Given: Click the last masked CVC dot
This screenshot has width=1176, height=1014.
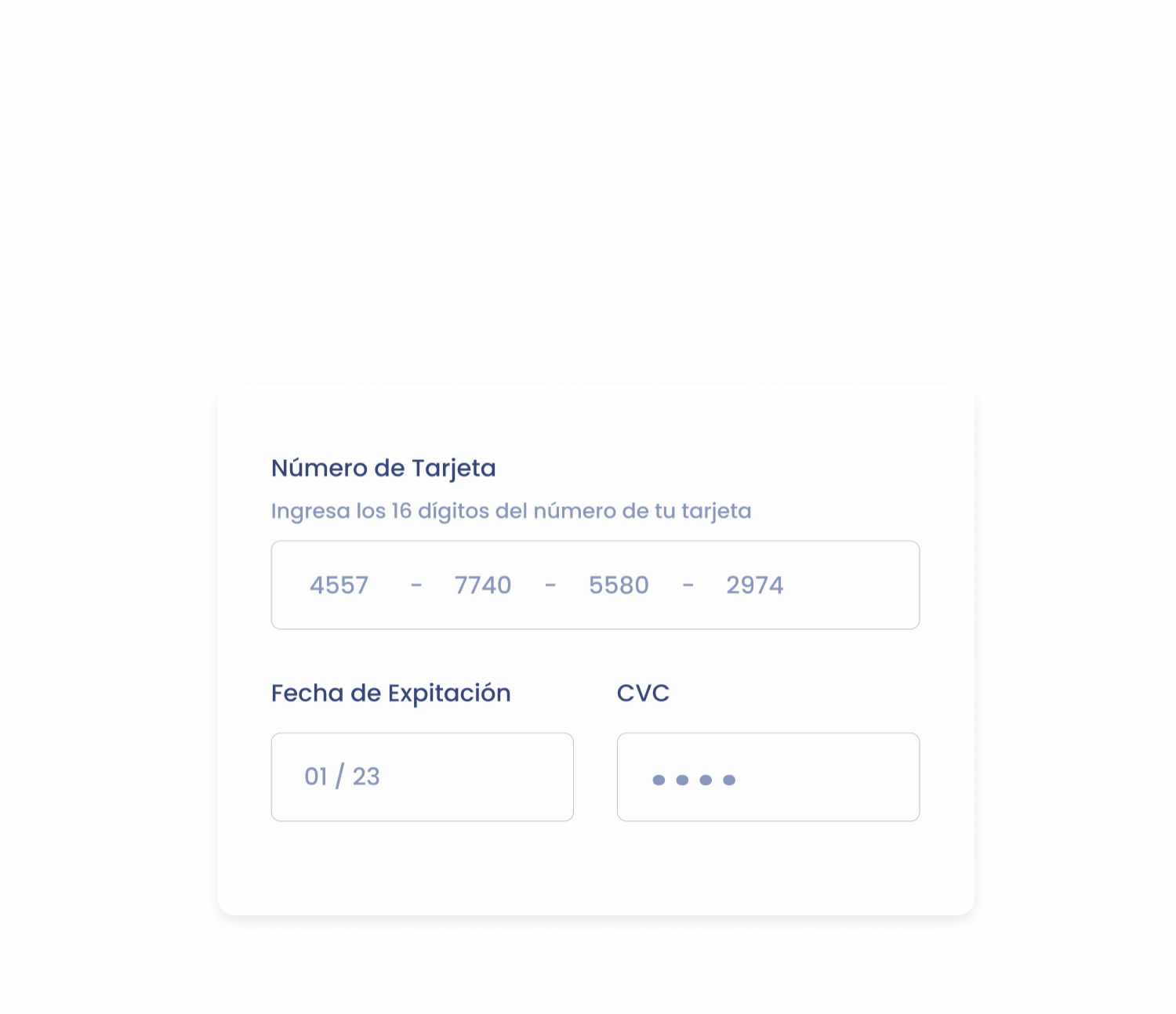Looking at the screenshot, I should [x=729, y=780].
